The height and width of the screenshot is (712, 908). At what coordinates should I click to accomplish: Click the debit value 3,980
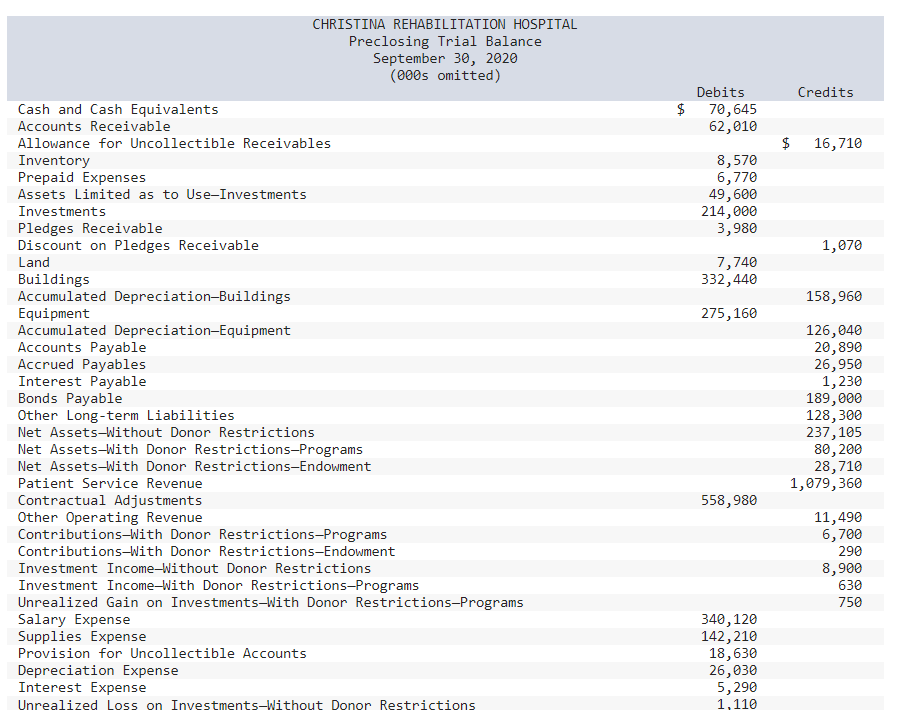(737, 229)
